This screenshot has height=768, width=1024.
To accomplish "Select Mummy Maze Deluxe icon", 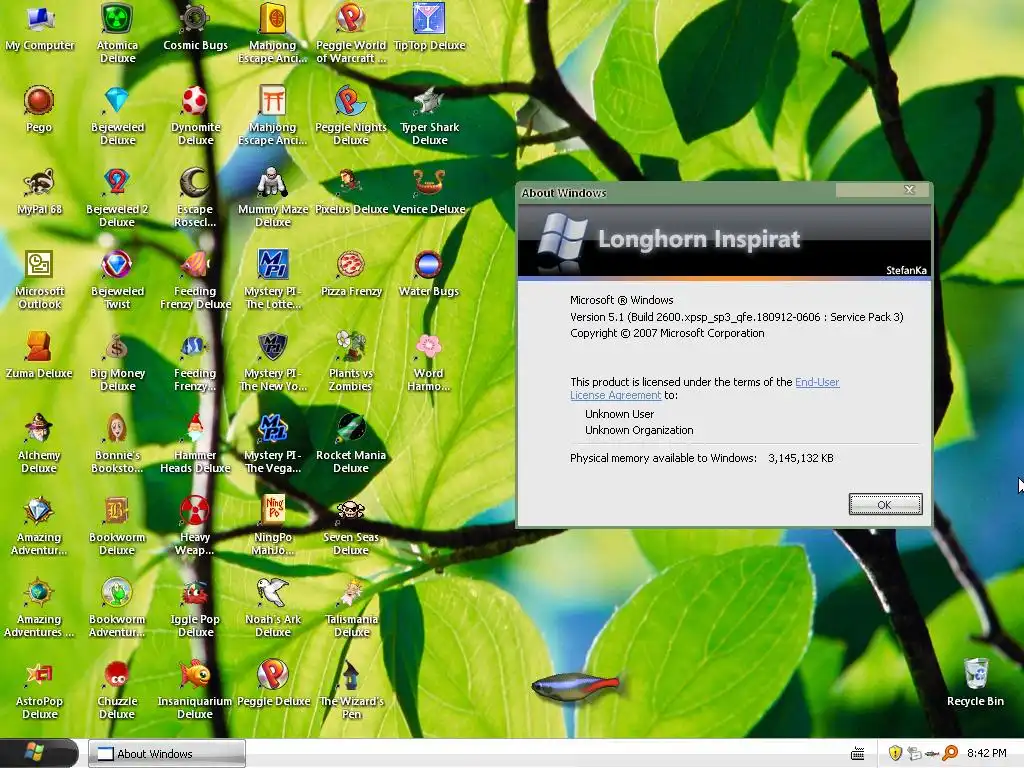I will [x=272, y=197].
